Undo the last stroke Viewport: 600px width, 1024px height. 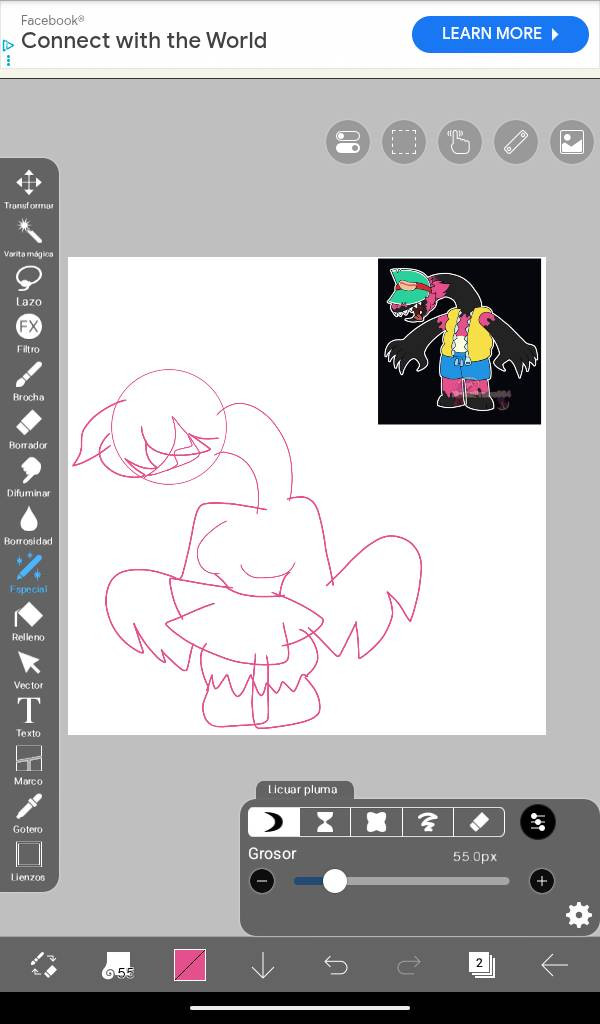336,965
